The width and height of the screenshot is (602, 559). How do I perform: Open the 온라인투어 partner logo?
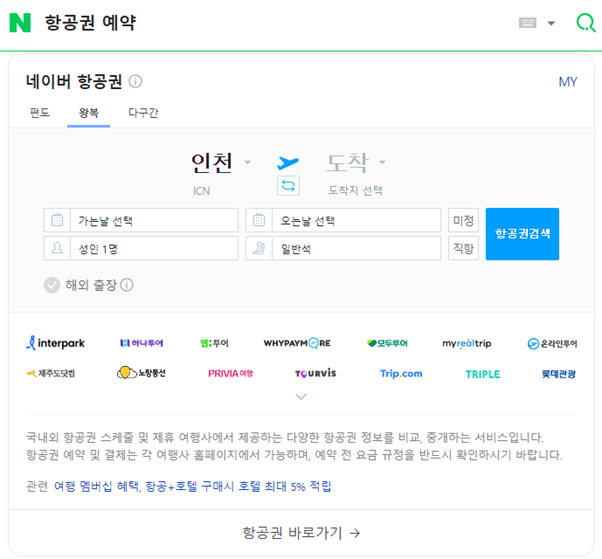[552, 343]
